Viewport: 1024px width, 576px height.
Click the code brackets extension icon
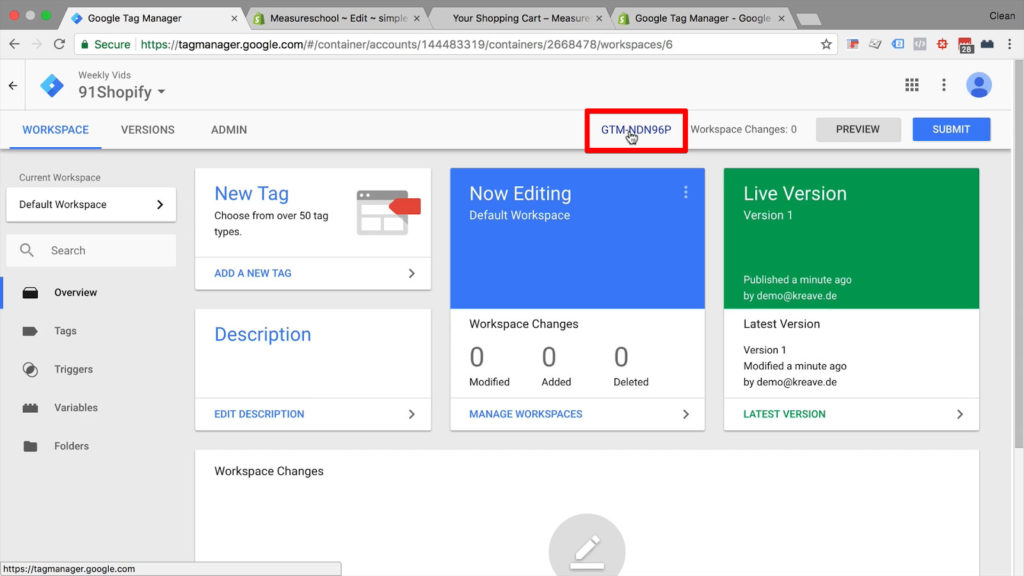[x=920, y=44]
